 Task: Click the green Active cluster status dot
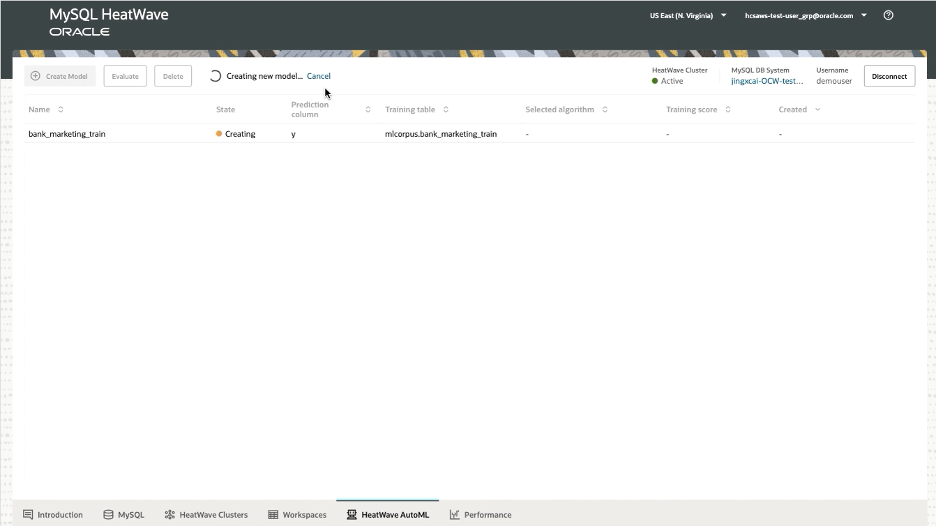coord(655,81)
